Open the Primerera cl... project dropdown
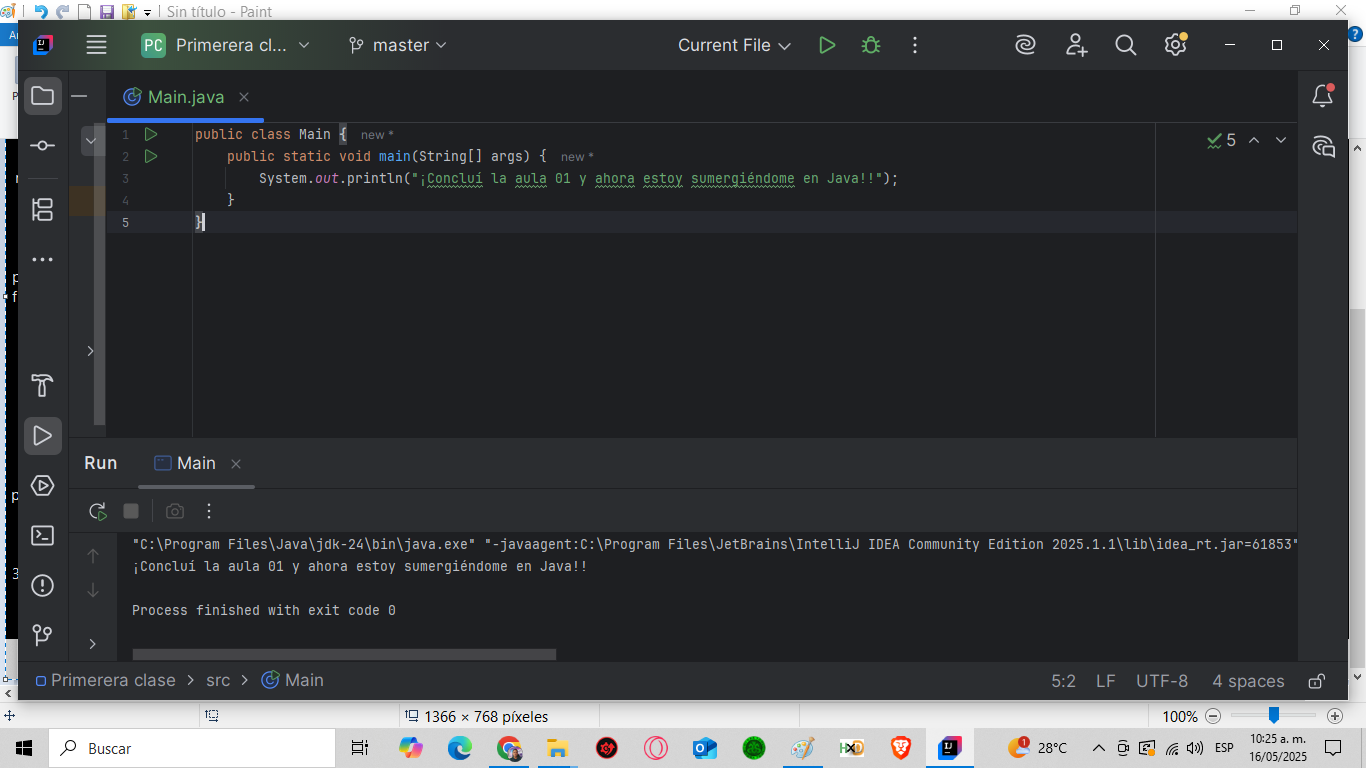Viewport: 1366px width, 768px height. 226,45
